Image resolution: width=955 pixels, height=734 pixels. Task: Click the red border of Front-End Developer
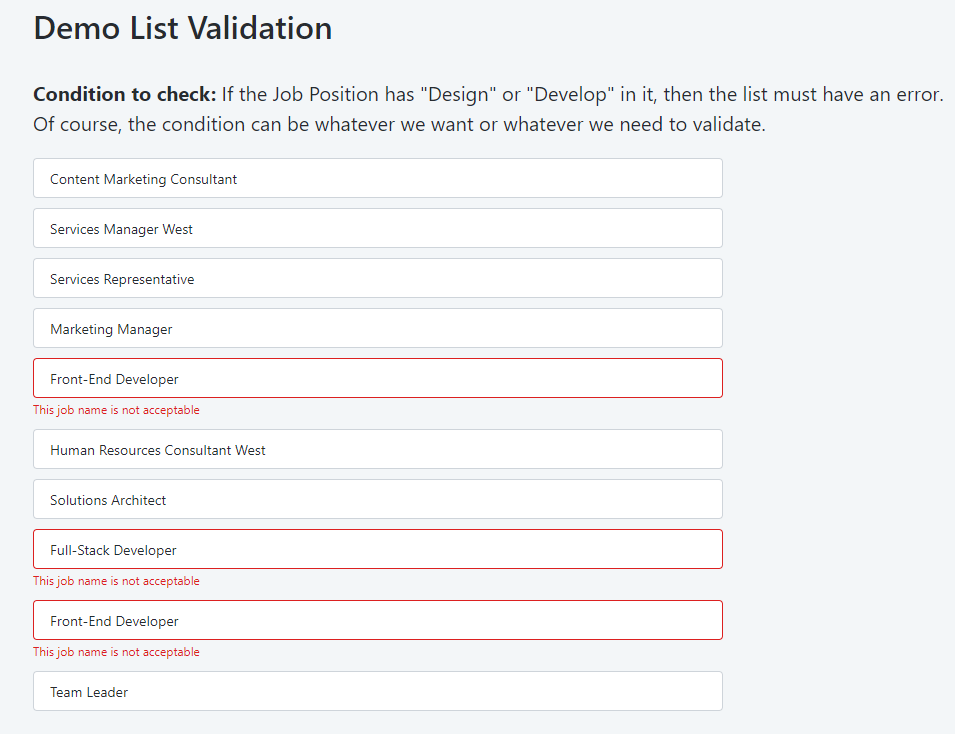coord(378,358)
